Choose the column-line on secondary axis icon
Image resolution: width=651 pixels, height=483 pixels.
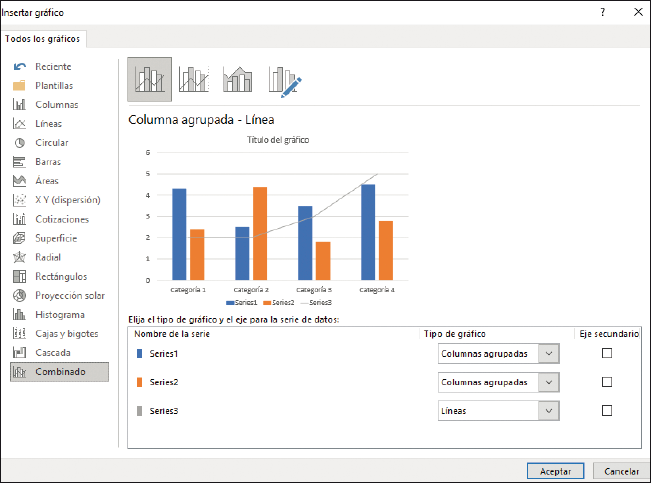(193, 80)
